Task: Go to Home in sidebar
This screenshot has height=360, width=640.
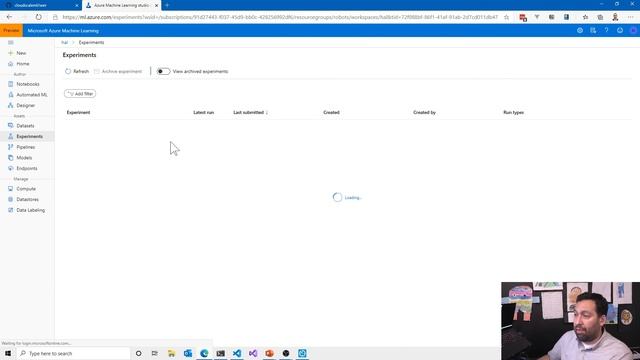Action: pyautogui.click(x=19, y=64)
